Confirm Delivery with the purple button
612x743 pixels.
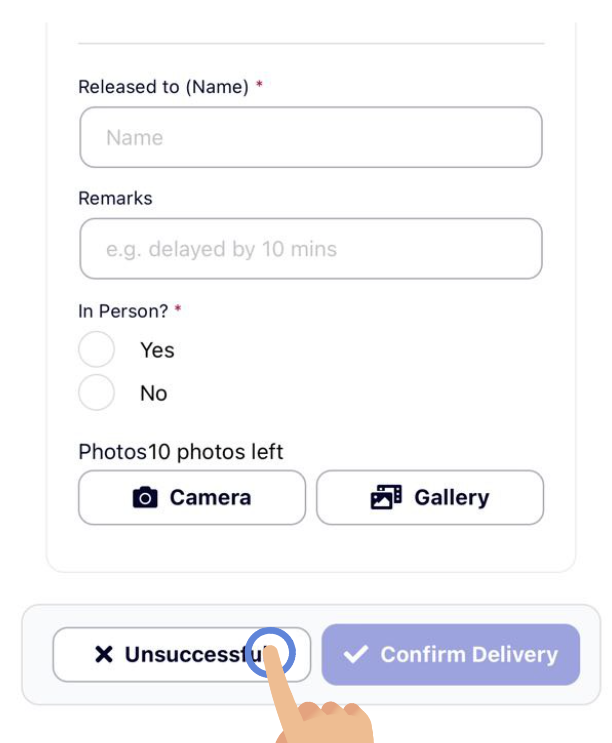click(x=451, y=654)
